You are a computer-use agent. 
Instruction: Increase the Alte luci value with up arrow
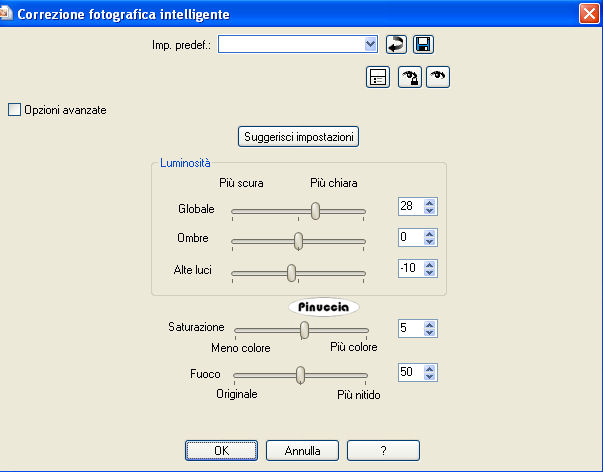click(x=430, y=264)
